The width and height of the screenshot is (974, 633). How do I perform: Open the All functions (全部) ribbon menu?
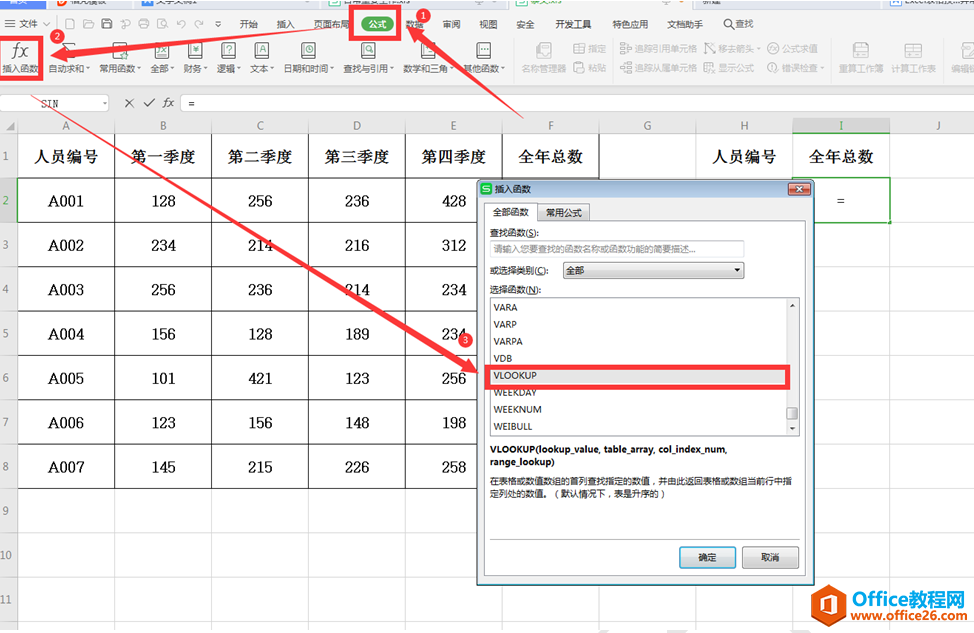click(162, 59)
